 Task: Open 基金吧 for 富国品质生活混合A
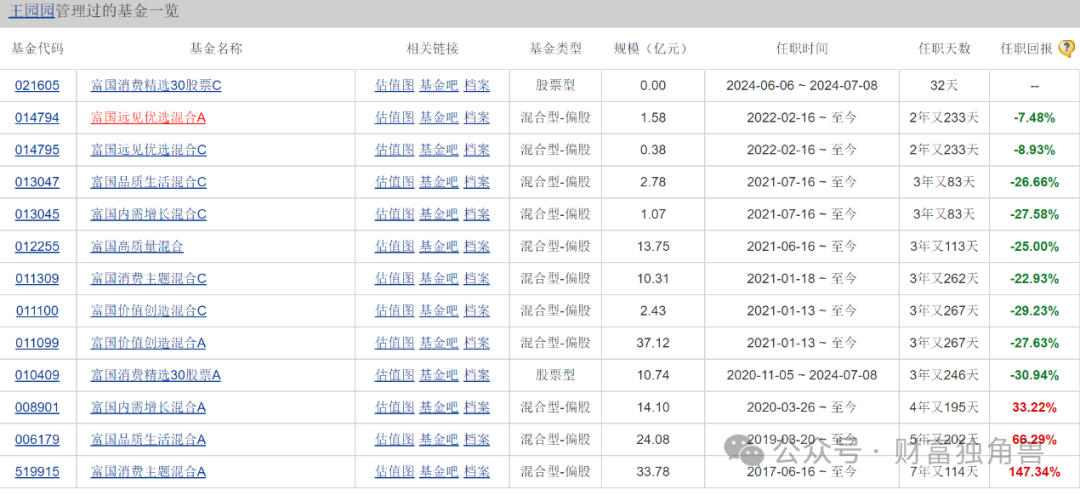coord(439,439)
